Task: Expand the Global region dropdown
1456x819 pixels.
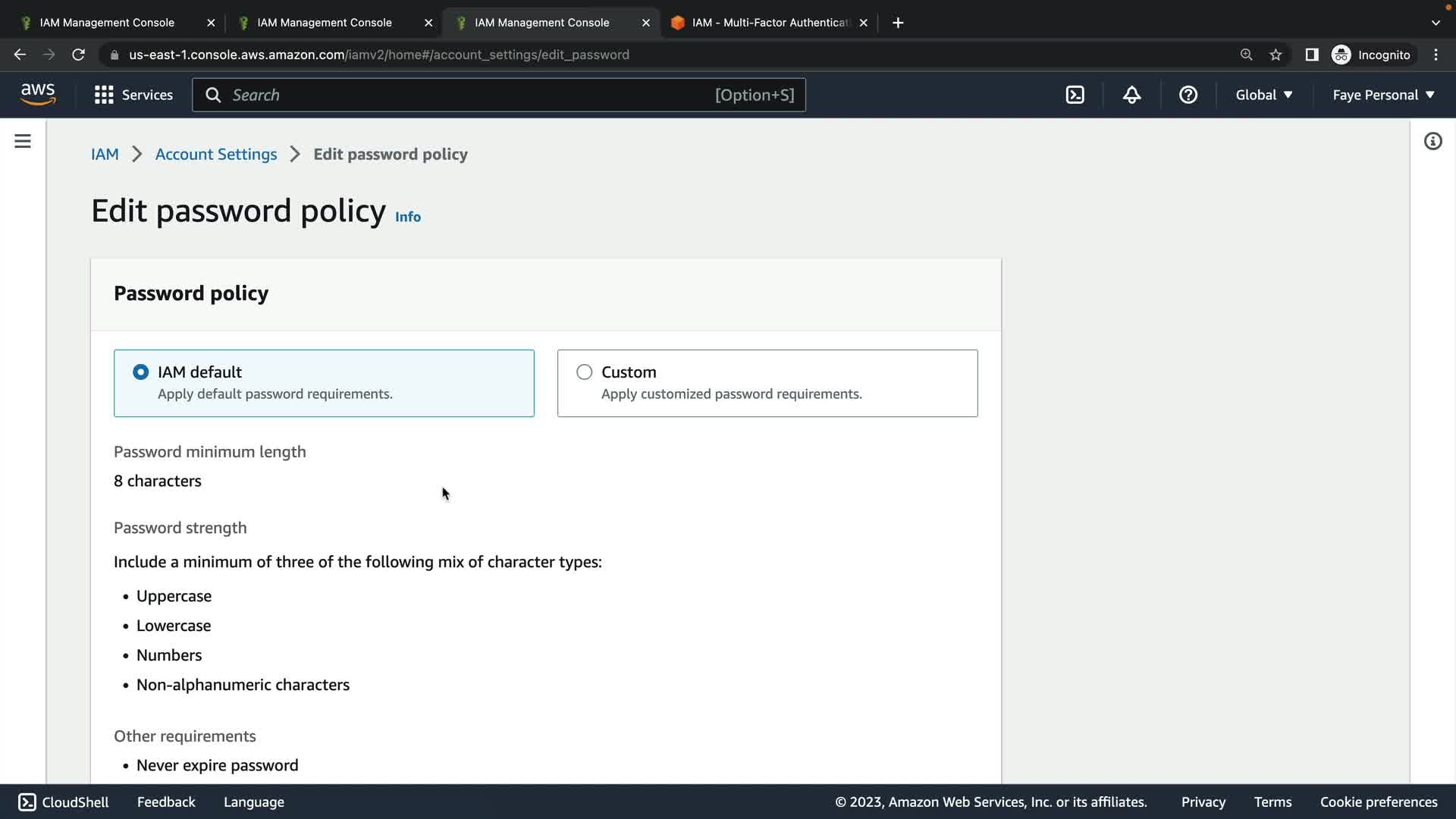Action: coord(1263,95)
